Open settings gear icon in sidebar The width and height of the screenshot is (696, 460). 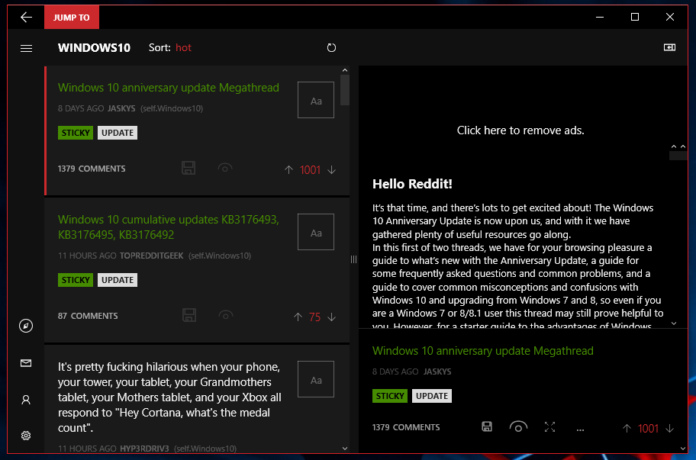click(26, 436)
